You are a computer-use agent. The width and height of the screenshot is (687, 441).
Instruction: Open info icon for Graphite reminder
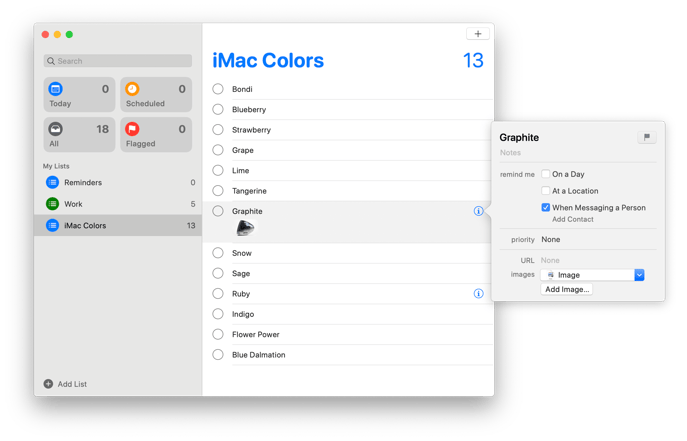click(478, 211)
